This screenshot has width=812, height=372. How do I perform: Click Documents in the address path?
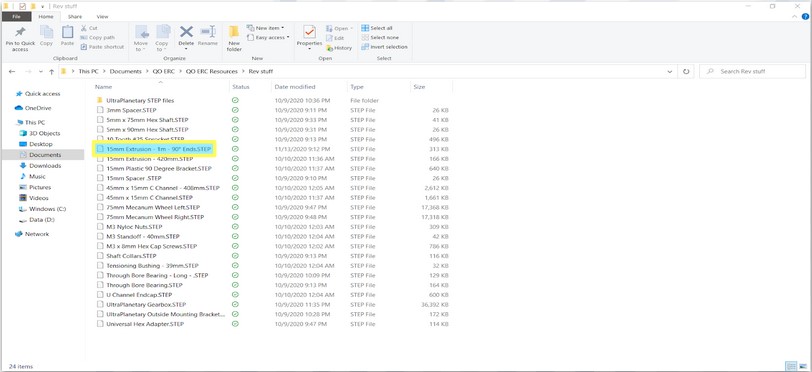125,71
